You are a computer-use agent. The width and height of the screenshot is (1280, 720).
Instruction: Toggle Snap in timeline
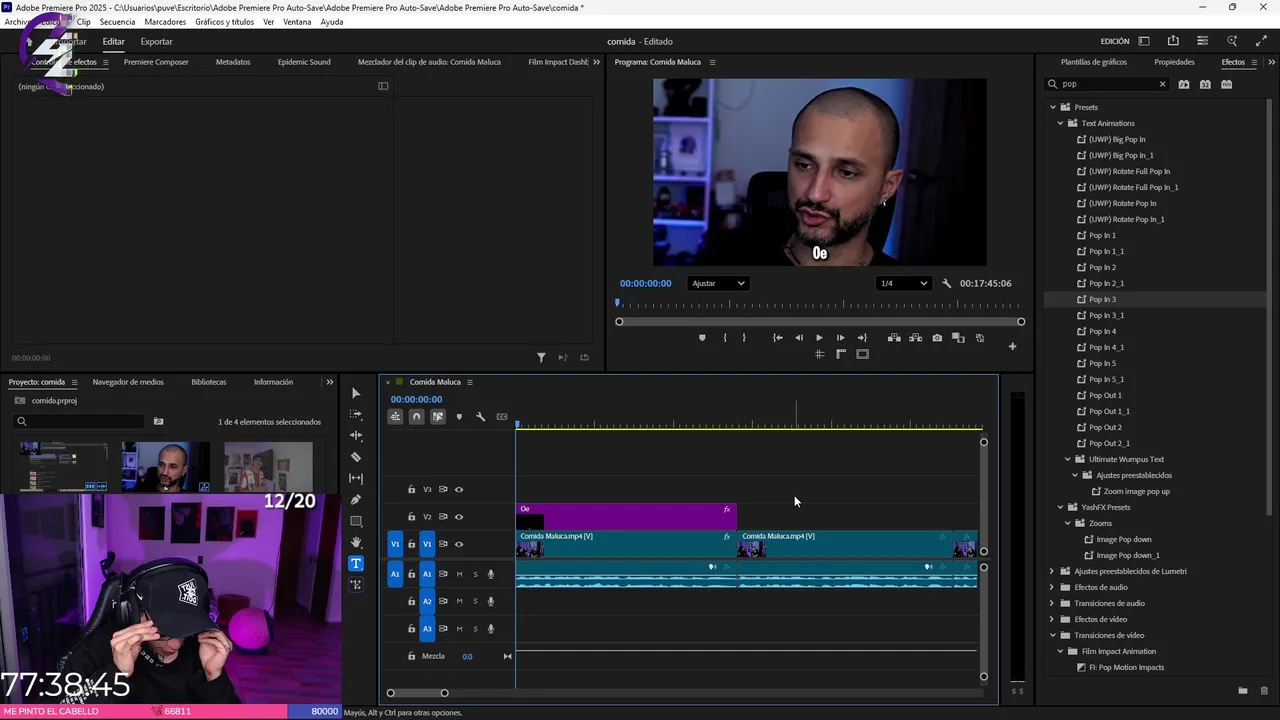tap(416, 417)
